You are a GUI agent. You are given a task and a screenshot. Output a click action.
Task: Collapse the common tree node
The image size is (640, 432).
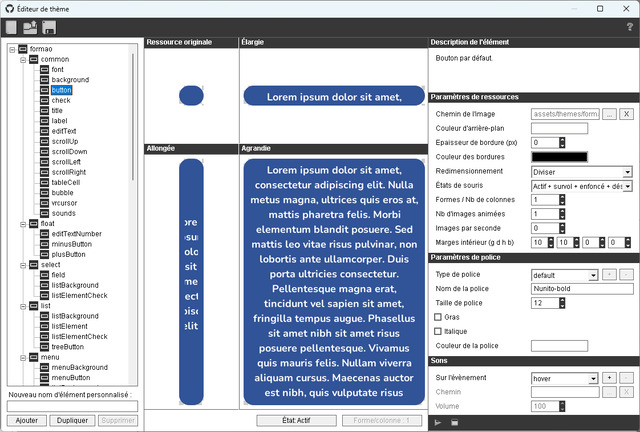tap(23, 60)
